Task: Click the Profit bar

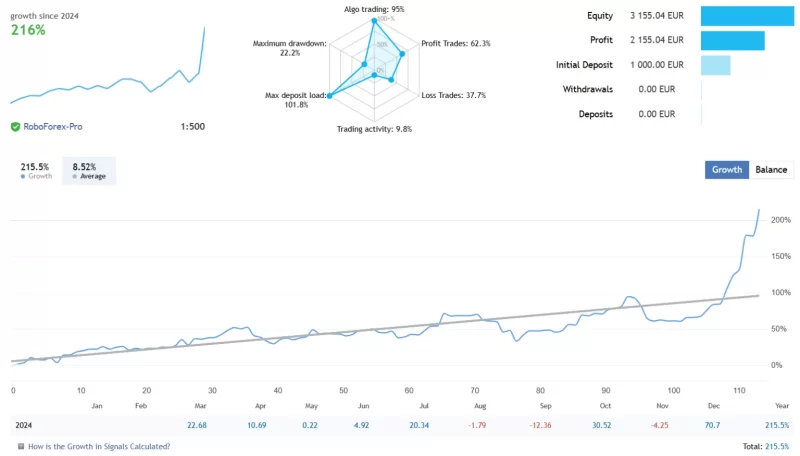Action: click(x=732, y=41)
